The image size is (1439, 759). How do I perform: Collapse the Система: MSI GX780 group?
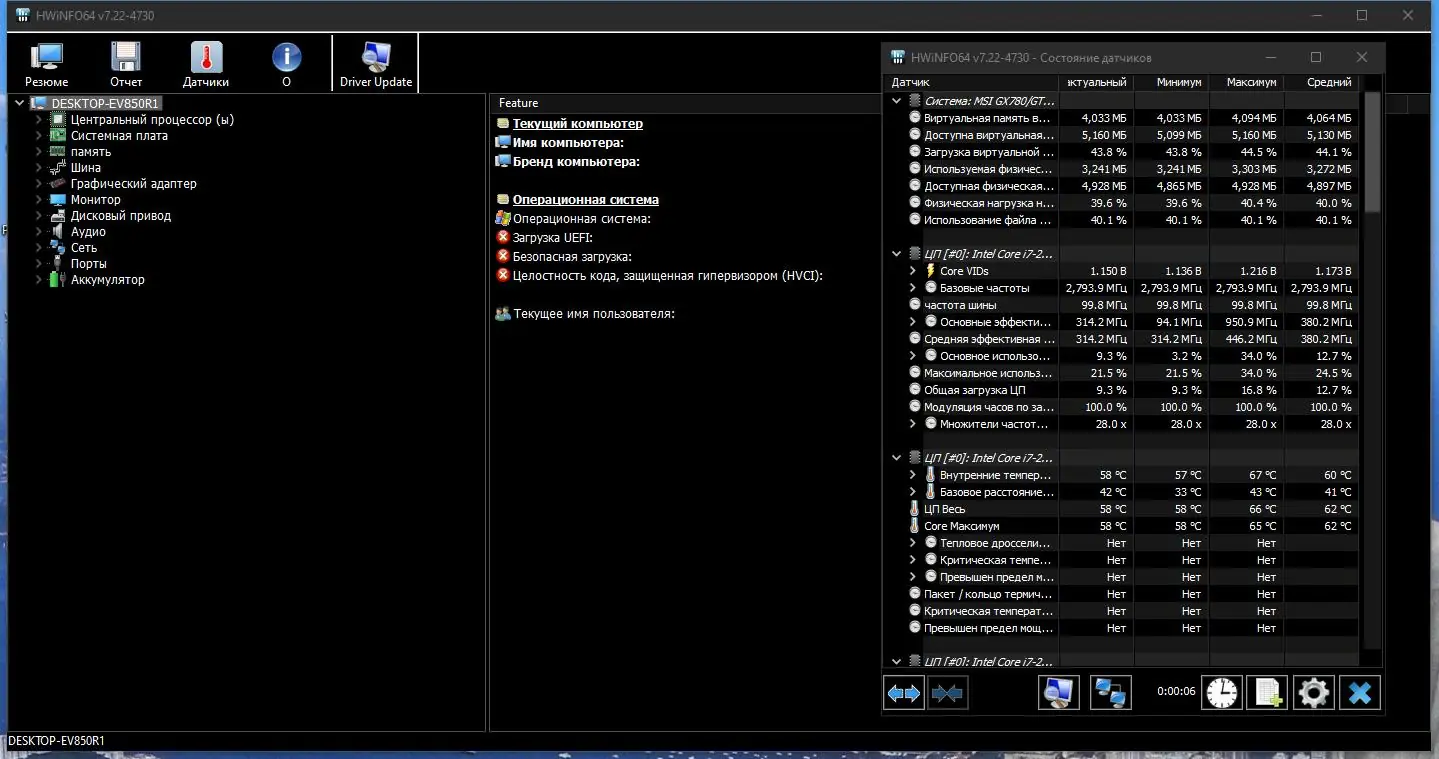click(x=895, y=99)
